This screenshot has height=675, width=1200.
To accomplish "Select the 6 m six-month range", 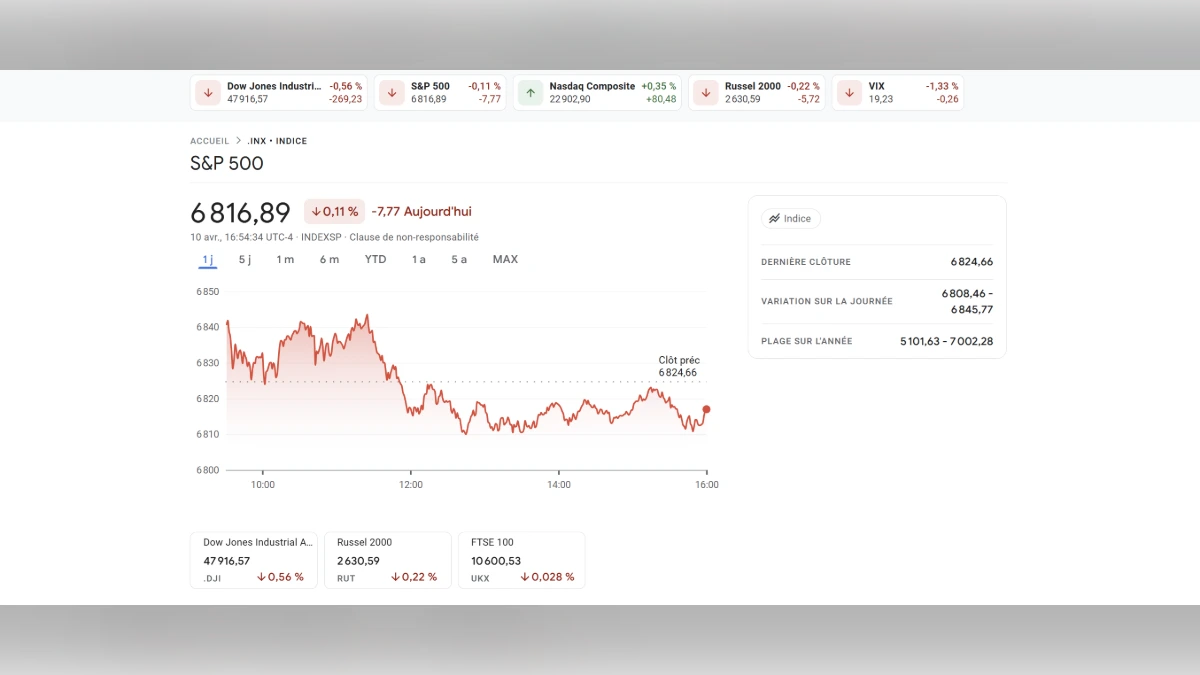I will 329,259.
